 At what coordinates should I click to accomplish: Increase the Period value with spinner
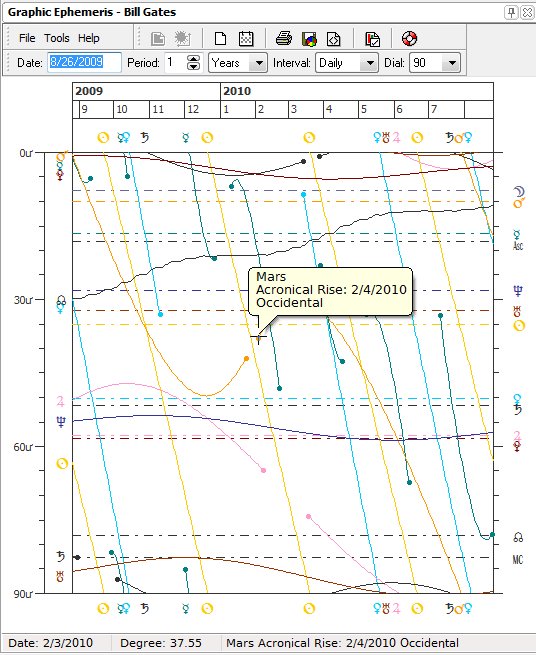pyautogui.click(x=193, y=58)
